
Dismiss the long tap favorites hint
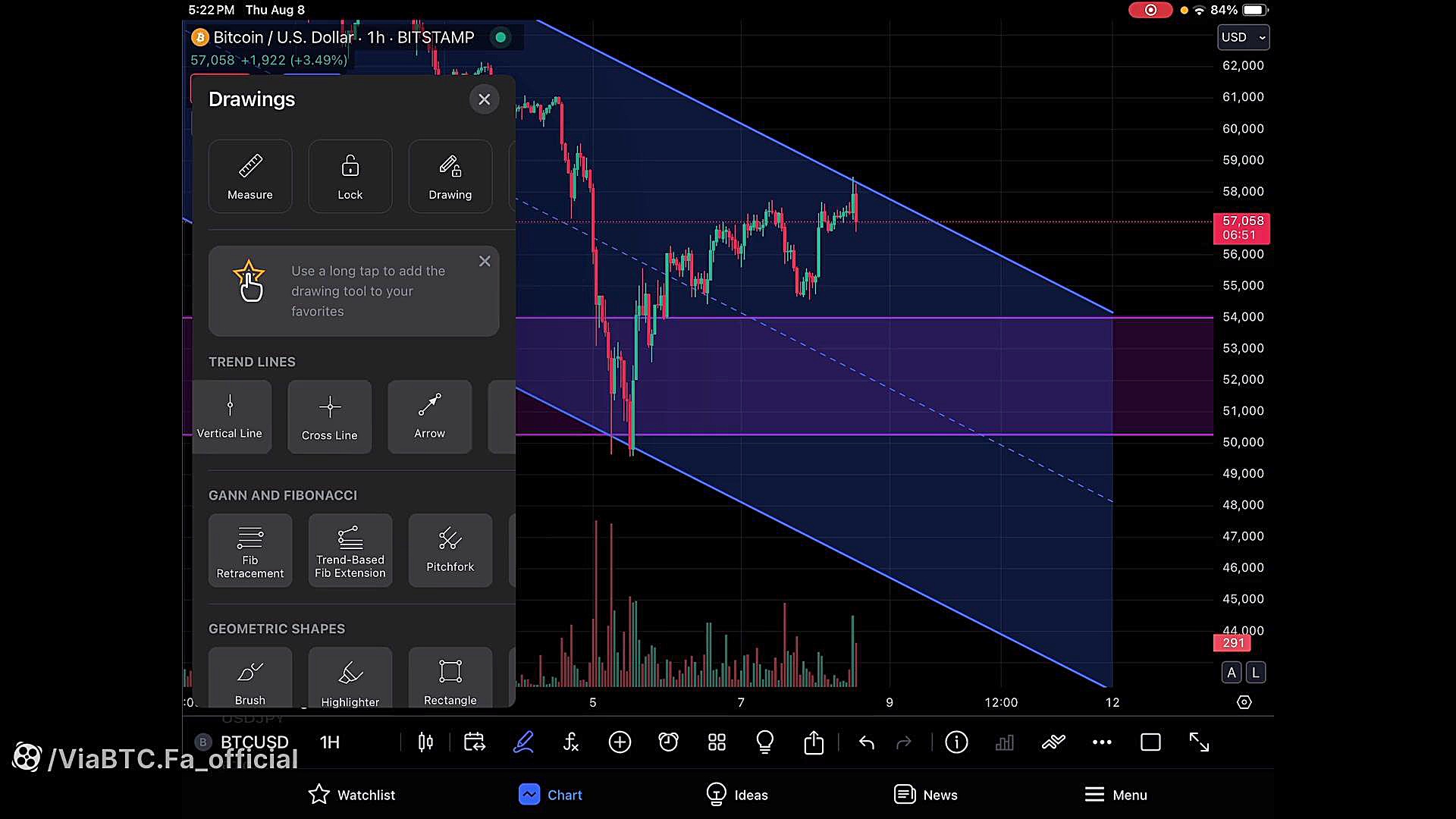(x=485, y=262)
